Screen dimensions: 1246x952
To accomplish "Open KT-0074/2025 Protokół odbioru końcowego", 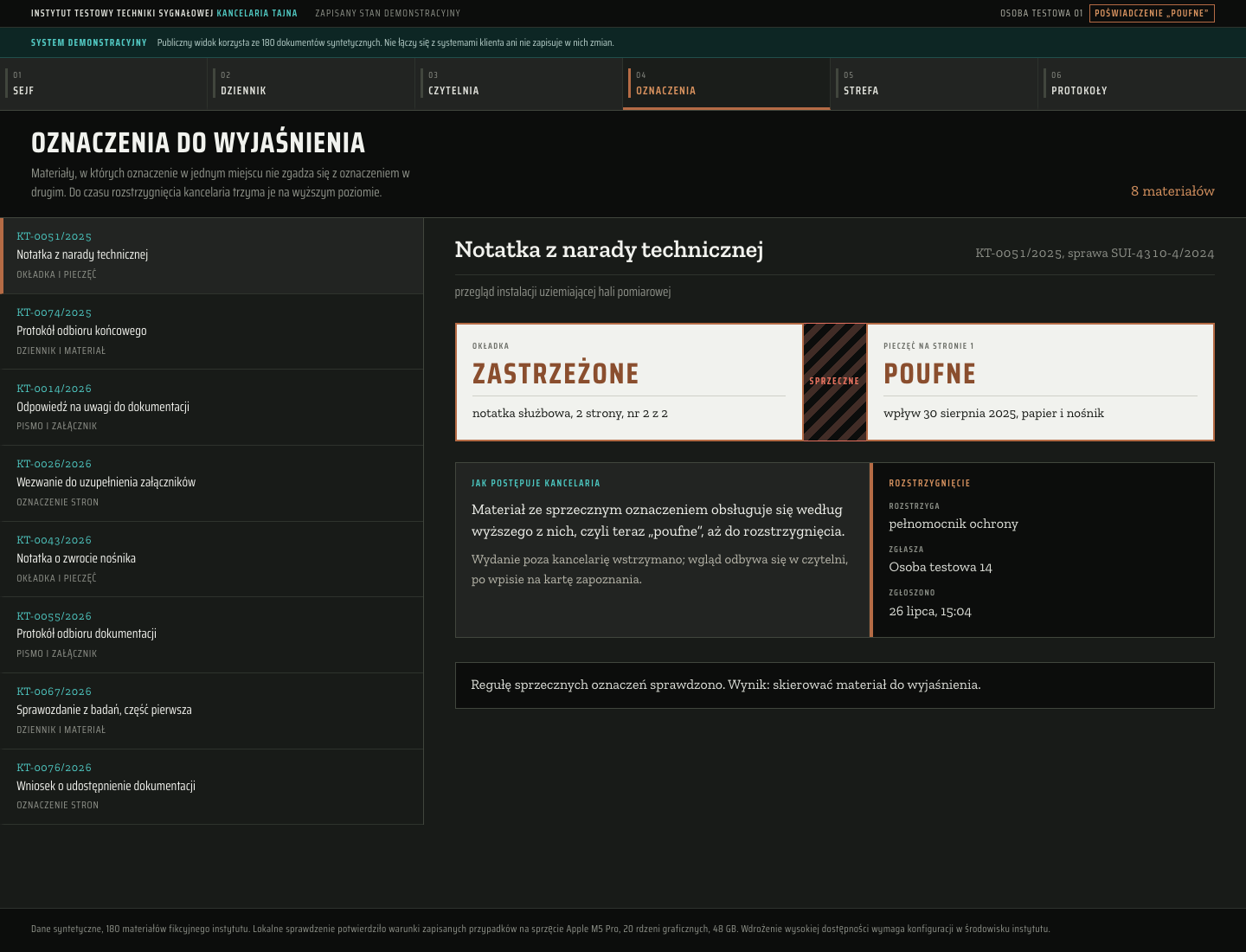I will [212, 331].
